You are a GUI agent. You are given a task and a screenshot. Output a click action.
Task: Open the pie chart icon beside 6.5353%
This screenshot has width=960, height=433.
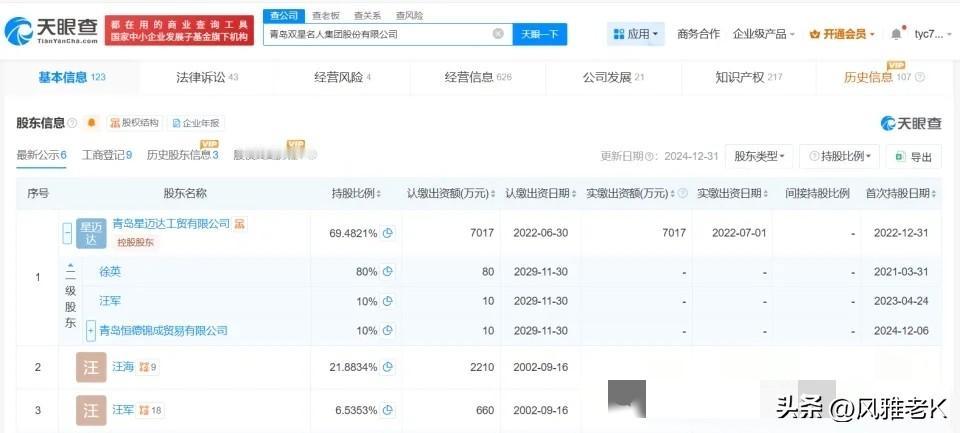pos(387,410)
